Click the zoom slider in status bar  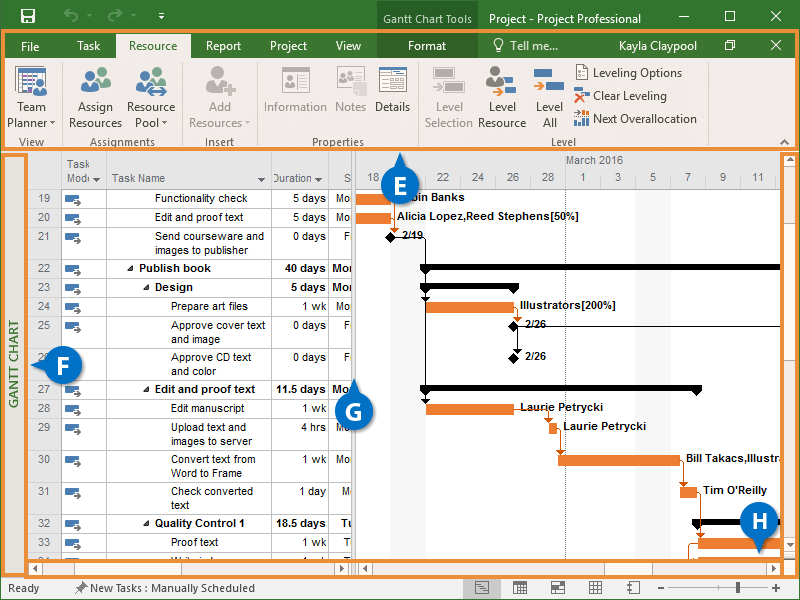pos(738,588)
